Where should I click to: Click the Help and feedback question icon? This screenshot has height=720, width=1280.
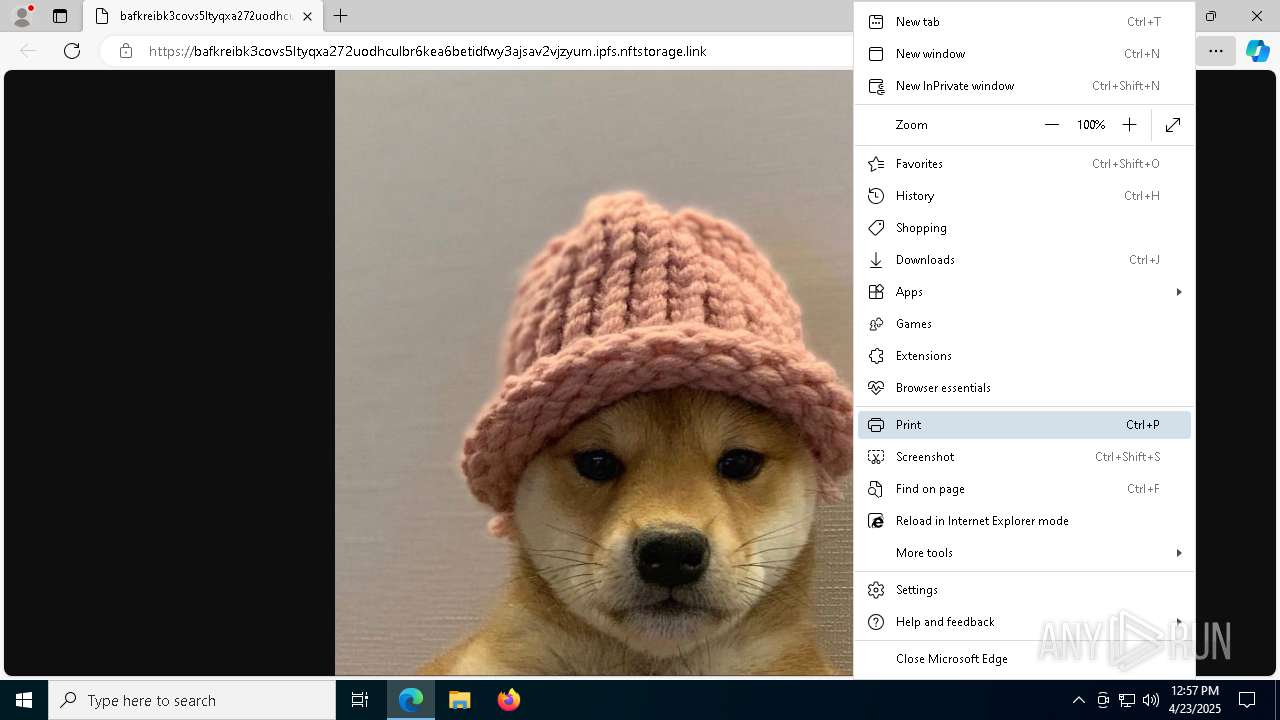pos(876,622)
